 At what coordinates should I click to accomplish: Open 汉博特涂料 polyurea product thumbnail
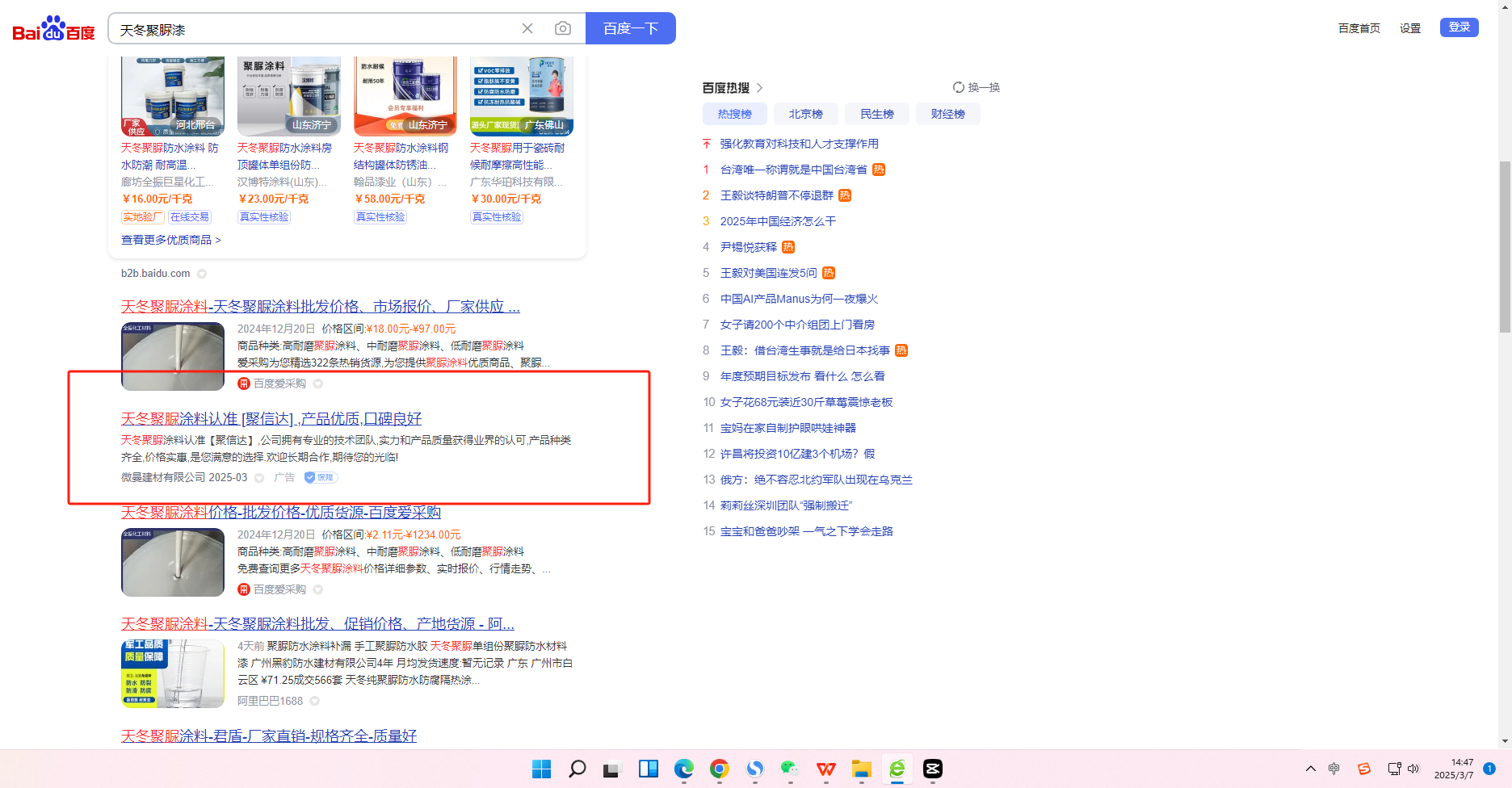289,96
